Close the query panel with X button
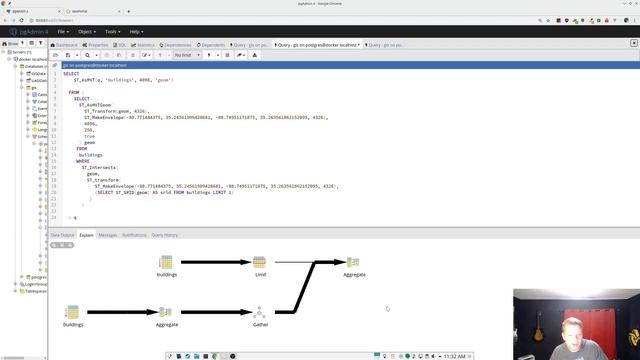This screenshot has height=360, width=640. pos(634,43)
